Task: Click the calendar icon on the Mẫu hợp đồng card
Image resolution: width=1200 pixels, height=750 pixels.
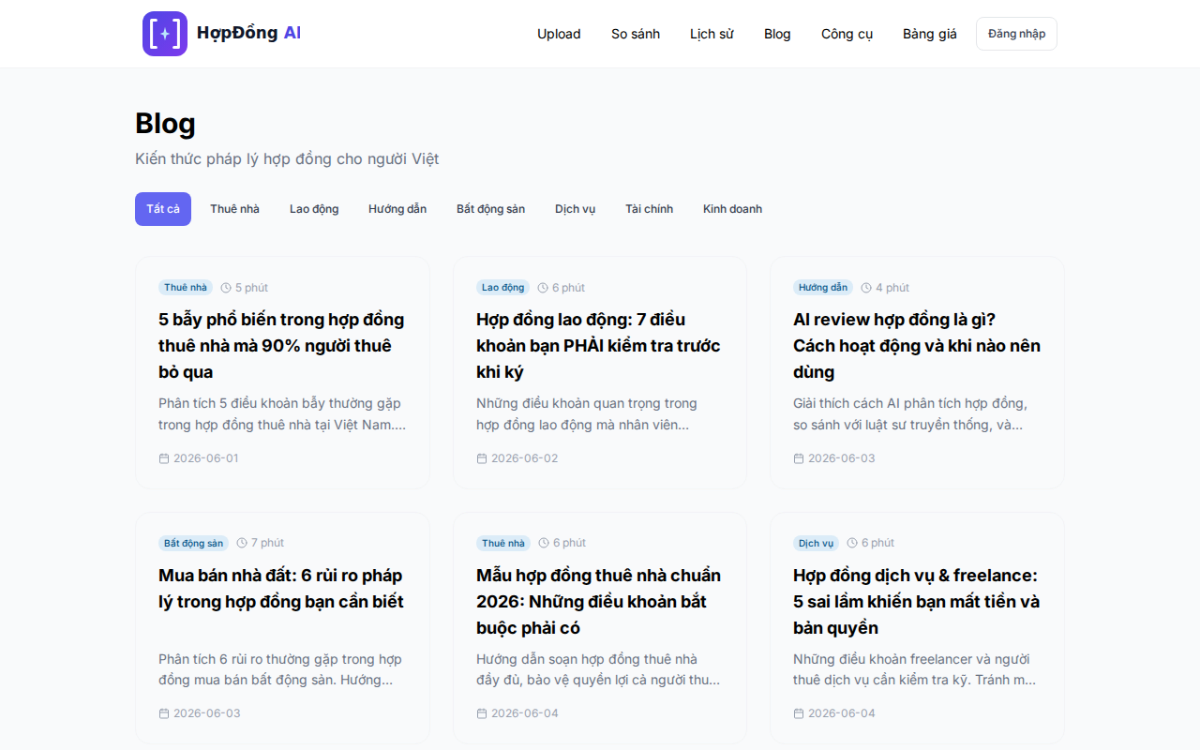Action: tap(481, 714)
